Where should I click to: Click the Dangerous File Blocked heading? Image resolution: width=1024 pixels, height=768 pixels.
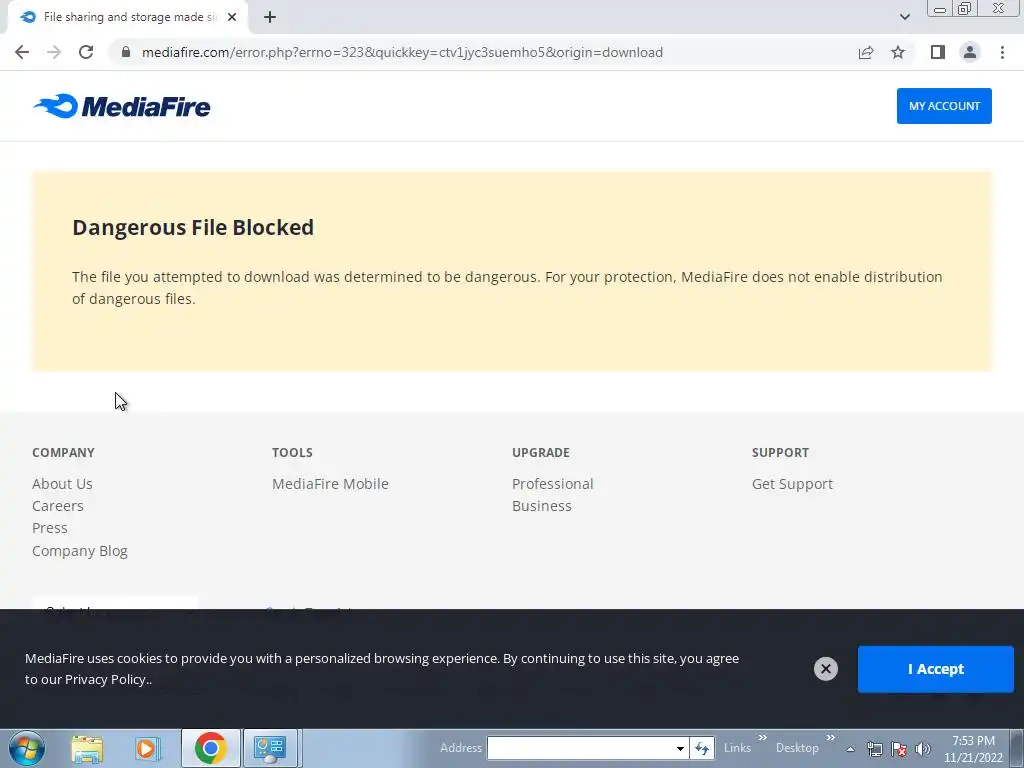[x=193, y=227]
